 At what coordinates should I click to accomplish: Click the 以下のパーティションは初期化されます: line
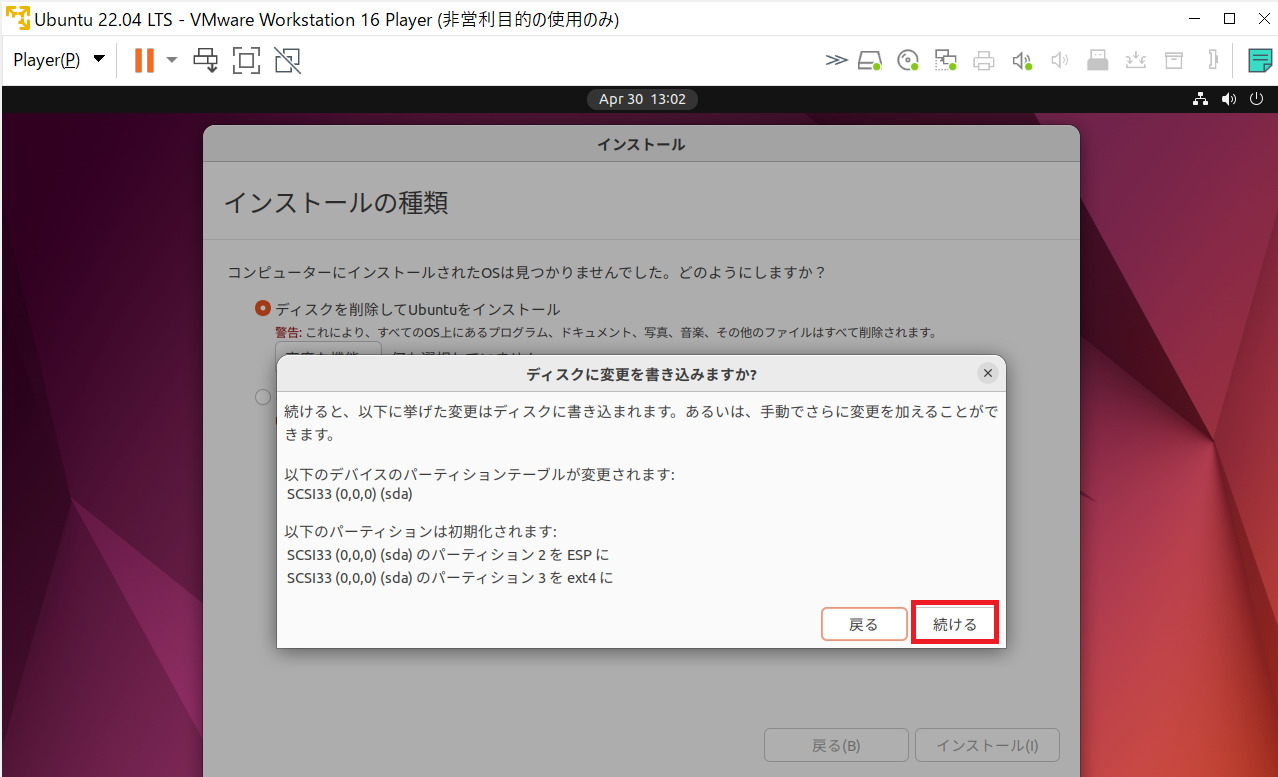coord(421,531)
